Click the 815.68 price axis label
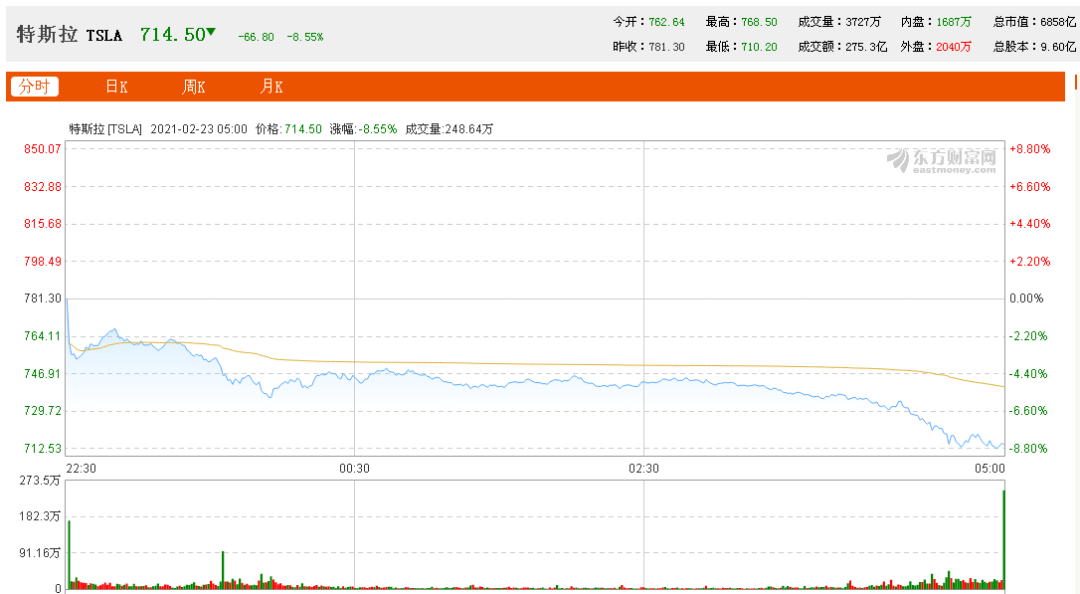This screenshot has height=594, width=1080. tap(43, 224)
